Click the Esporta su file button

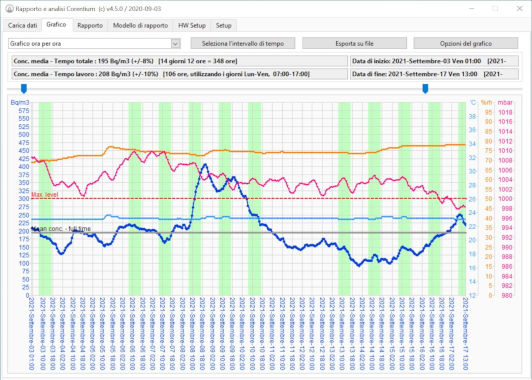click(354, 43)
